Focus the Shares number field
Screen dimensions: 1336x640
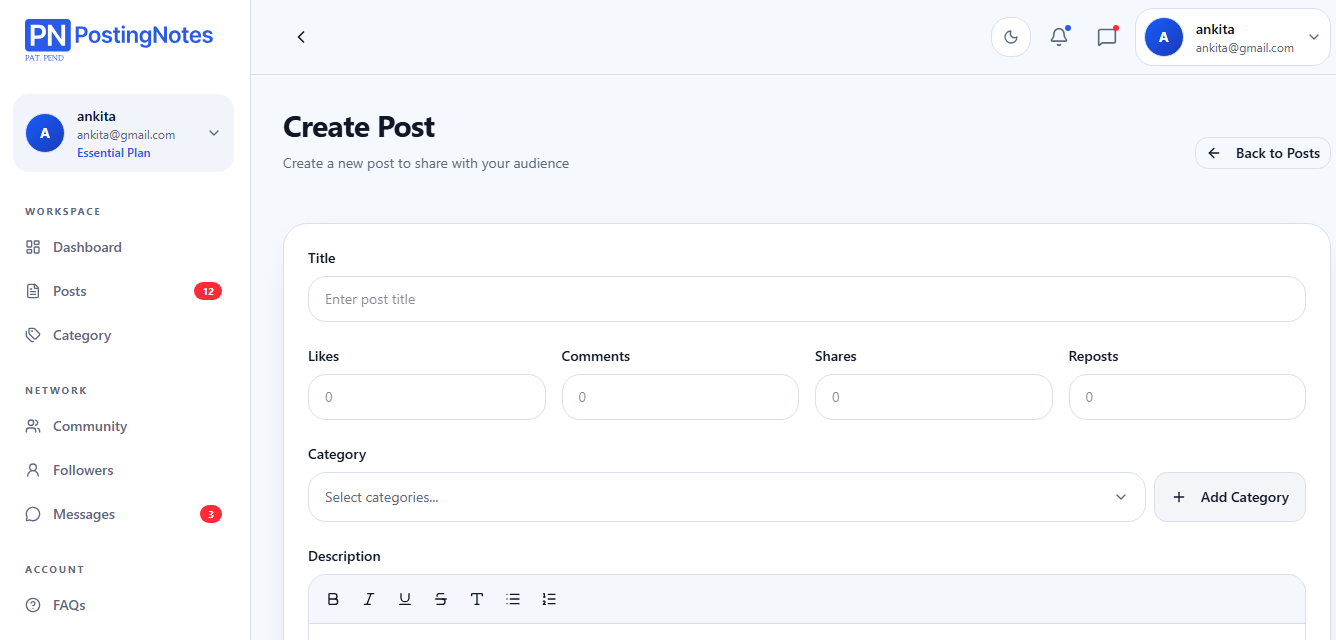pos(934,397)
